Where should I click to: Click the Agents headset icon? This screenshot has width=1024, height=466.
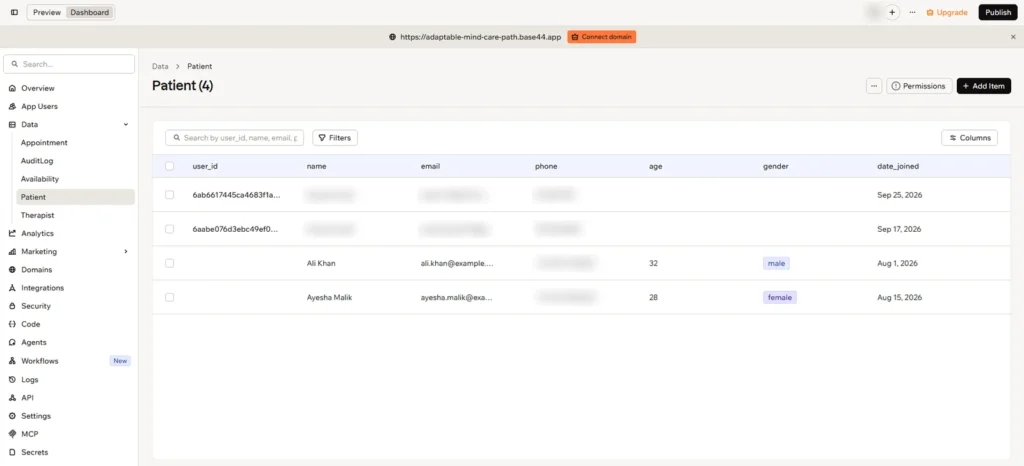(x=12, y=342)
